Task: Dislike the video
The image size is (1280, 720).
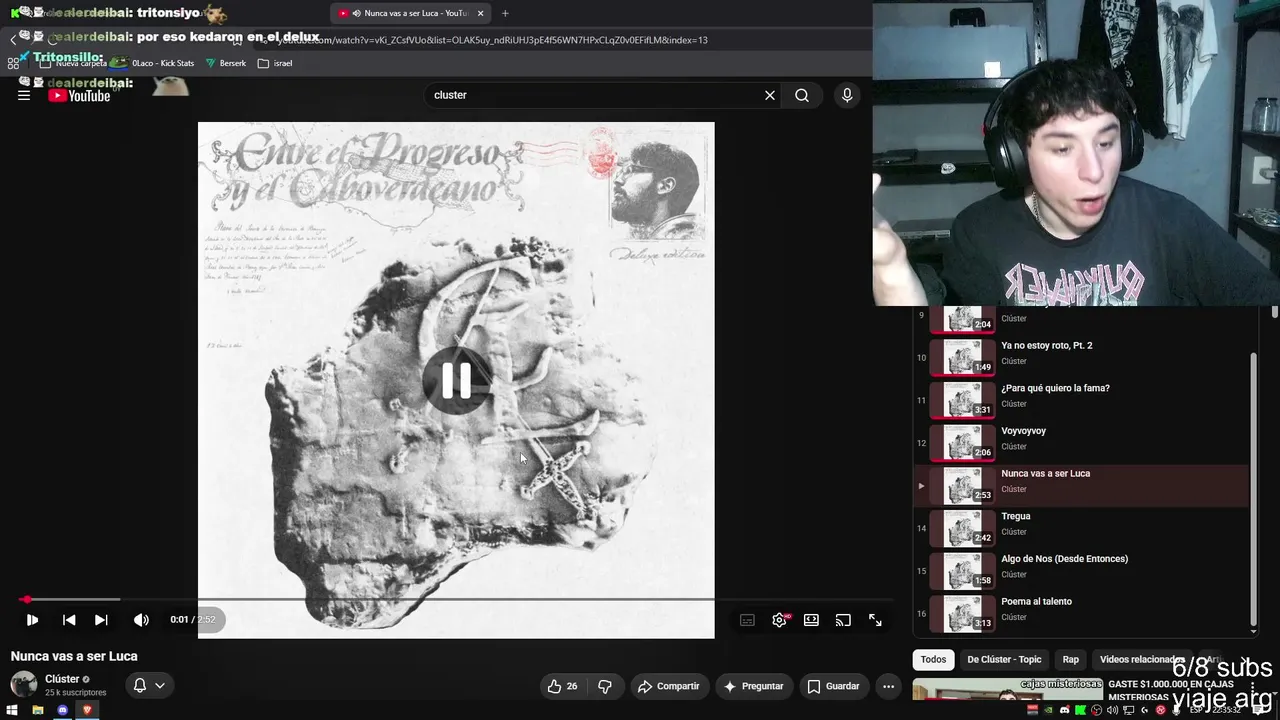Action: pos(605,686)
